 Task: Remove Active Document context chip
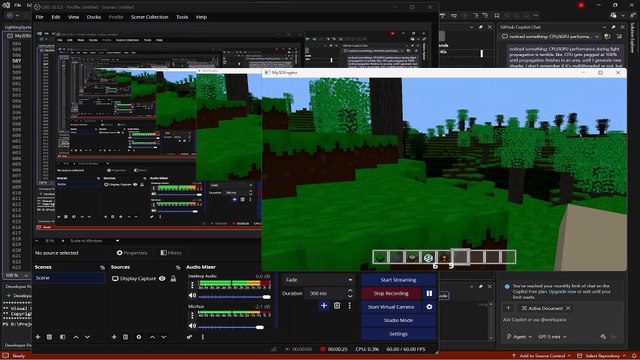click(x=568, y=308)
